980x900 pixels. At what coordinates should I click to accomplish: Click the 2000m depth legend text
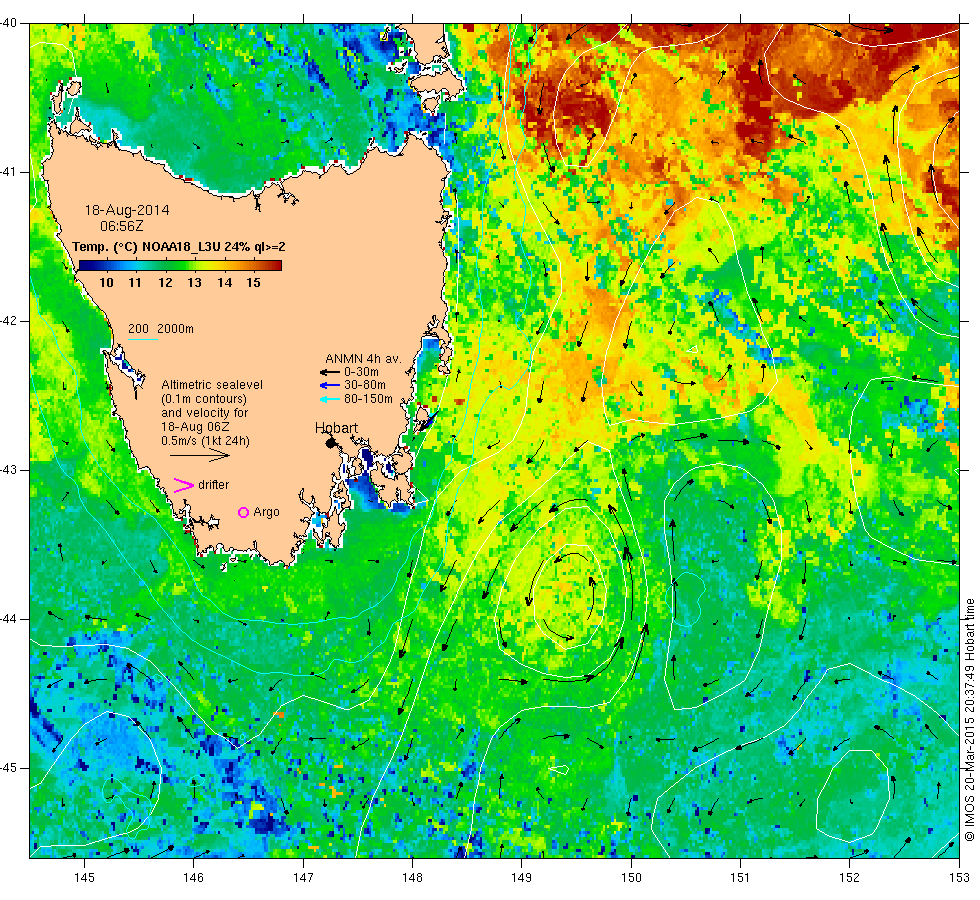[x=176, y=329]
